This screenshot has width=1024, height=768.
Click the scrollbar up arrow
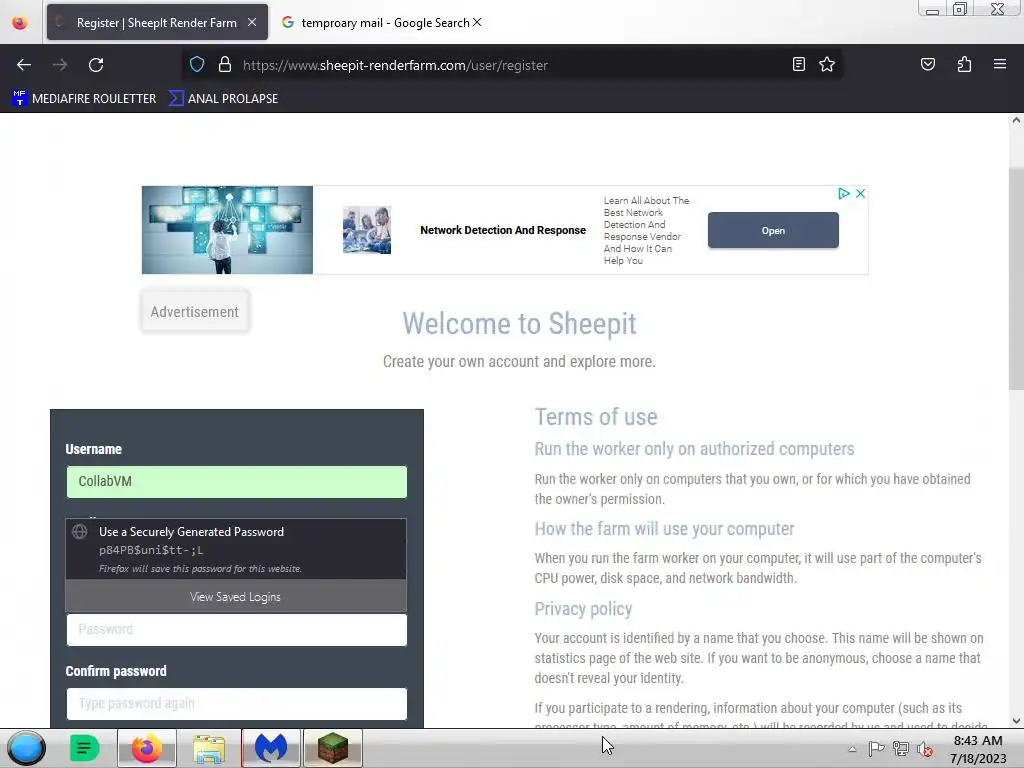point(1016,121)
